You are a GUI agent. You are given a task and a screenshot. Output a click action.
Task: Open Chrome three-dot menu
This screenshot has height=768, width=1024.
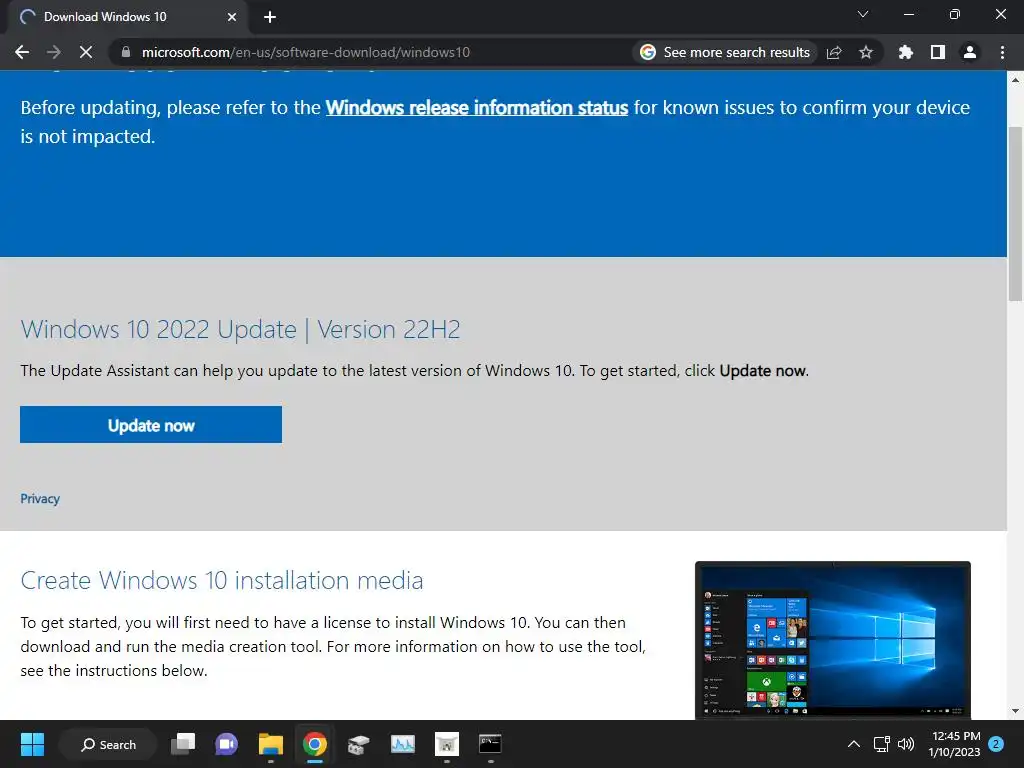click(x=1002, y=52)
